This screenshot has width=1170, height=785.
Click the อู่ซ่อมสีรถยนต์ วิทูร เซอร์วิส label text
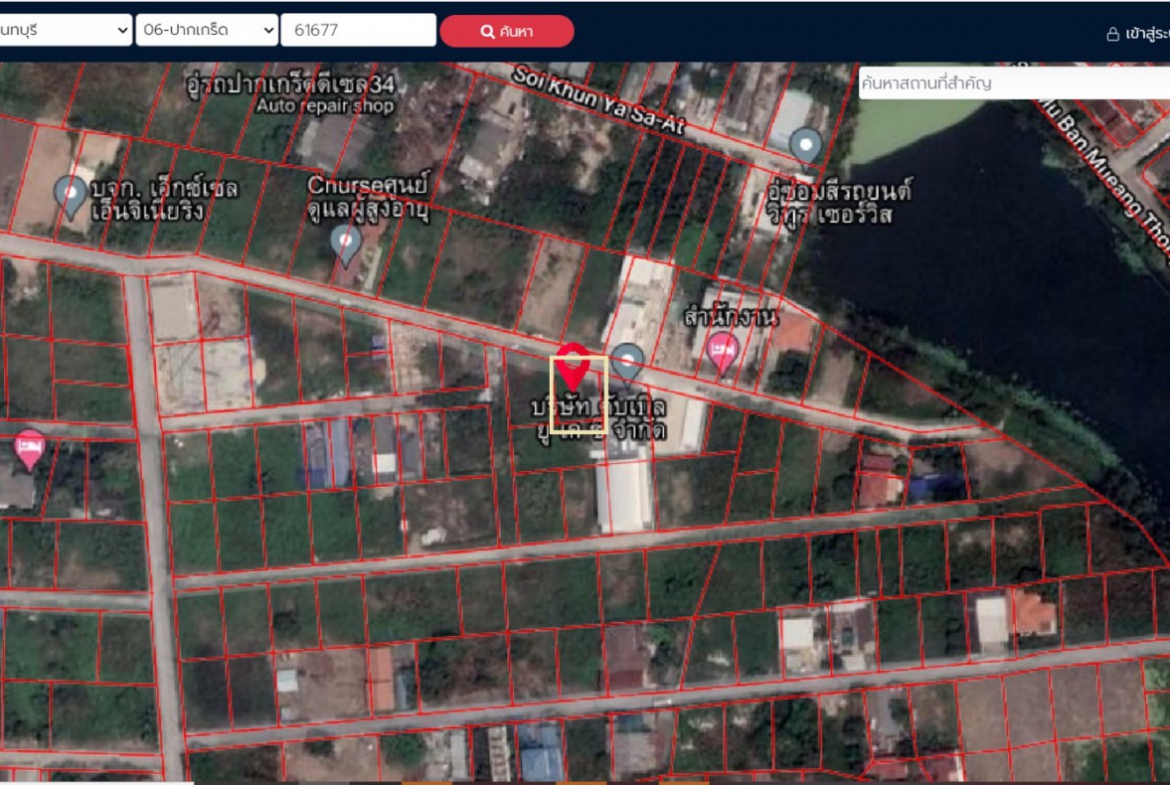839,202
